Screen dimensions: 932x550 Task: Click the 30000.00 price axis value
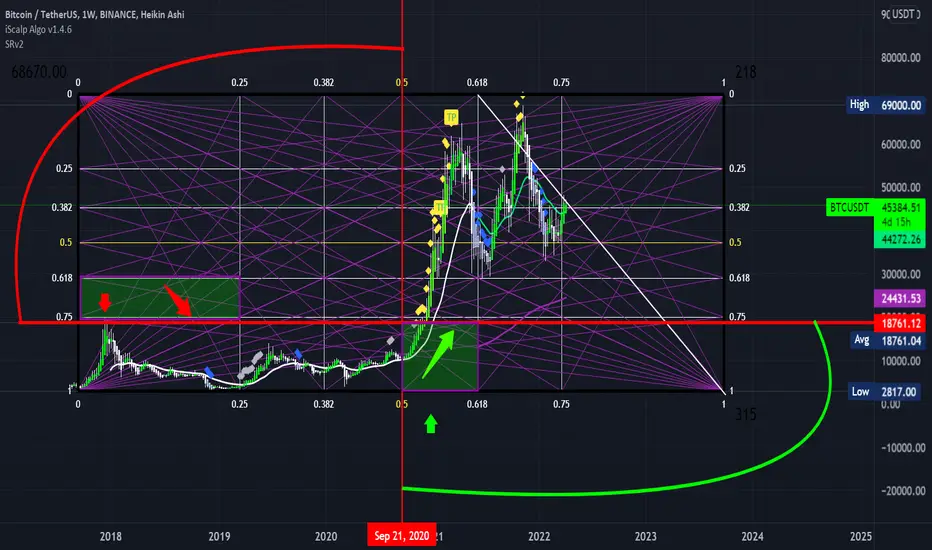[x=900, y=274]
